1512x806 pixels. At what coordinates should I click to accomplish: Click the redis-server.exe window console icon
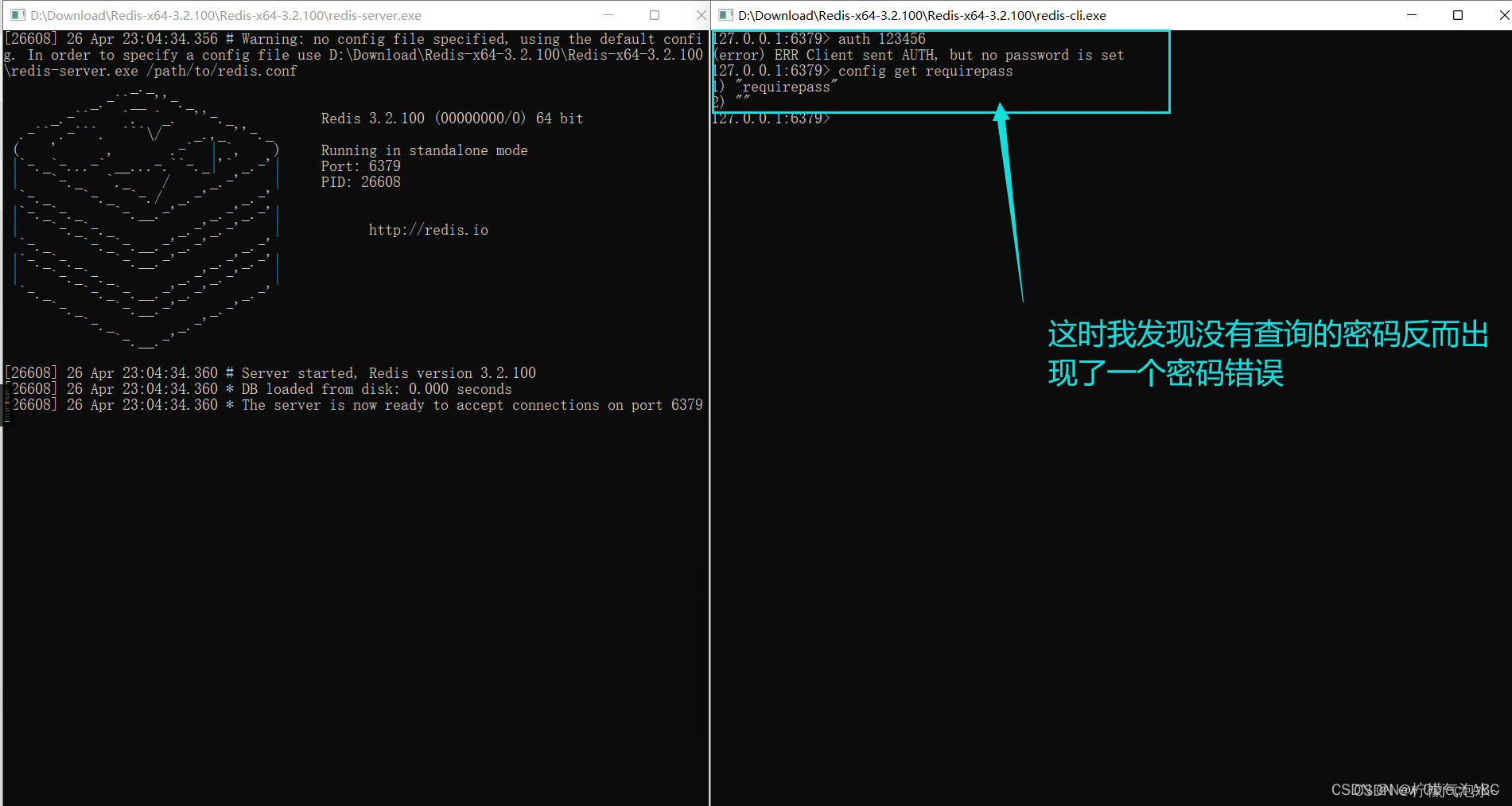tap(17, 15)
